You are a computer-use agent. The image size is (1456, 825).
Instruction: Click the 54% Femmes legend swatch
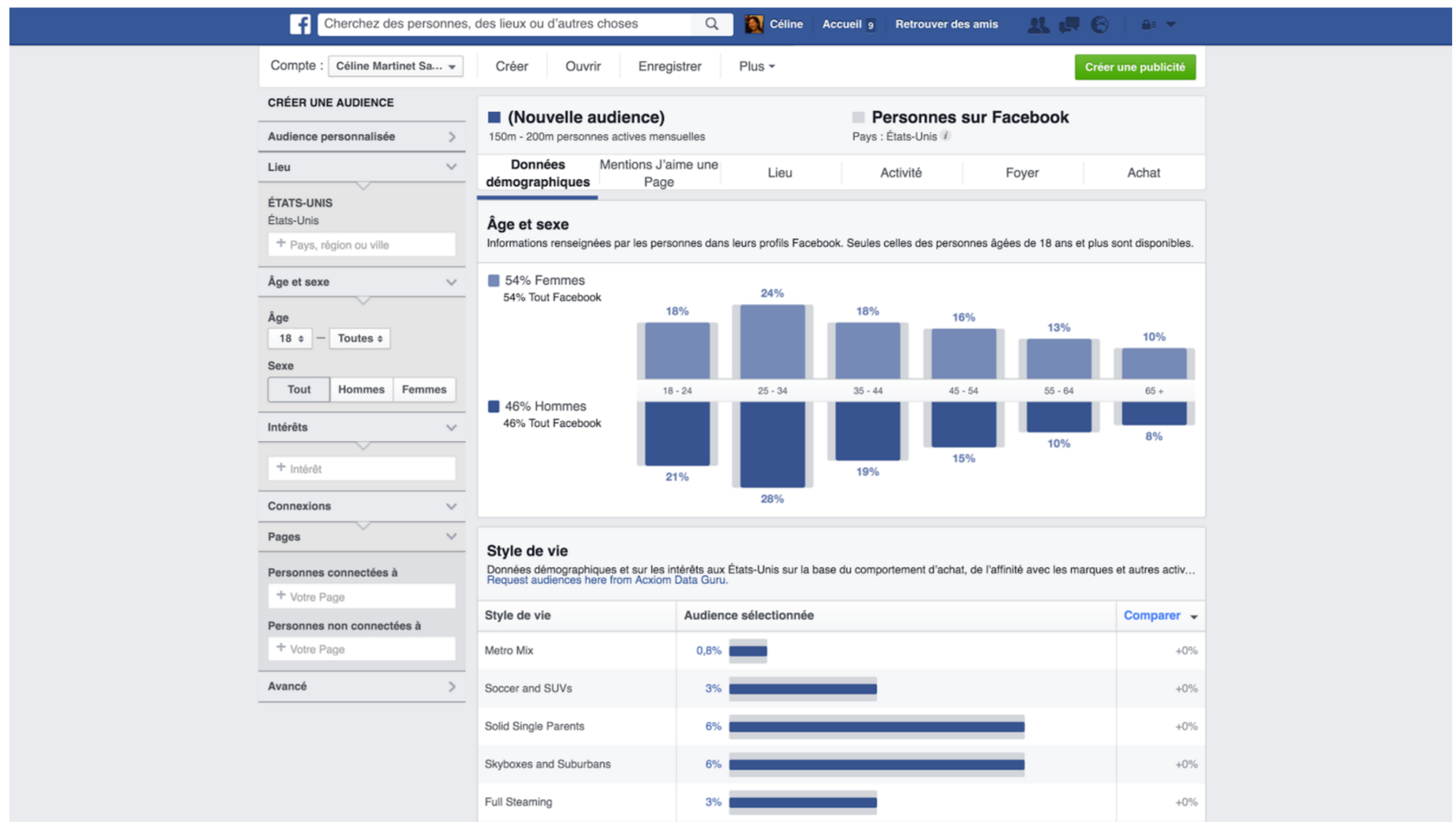[x=494, y=280]
